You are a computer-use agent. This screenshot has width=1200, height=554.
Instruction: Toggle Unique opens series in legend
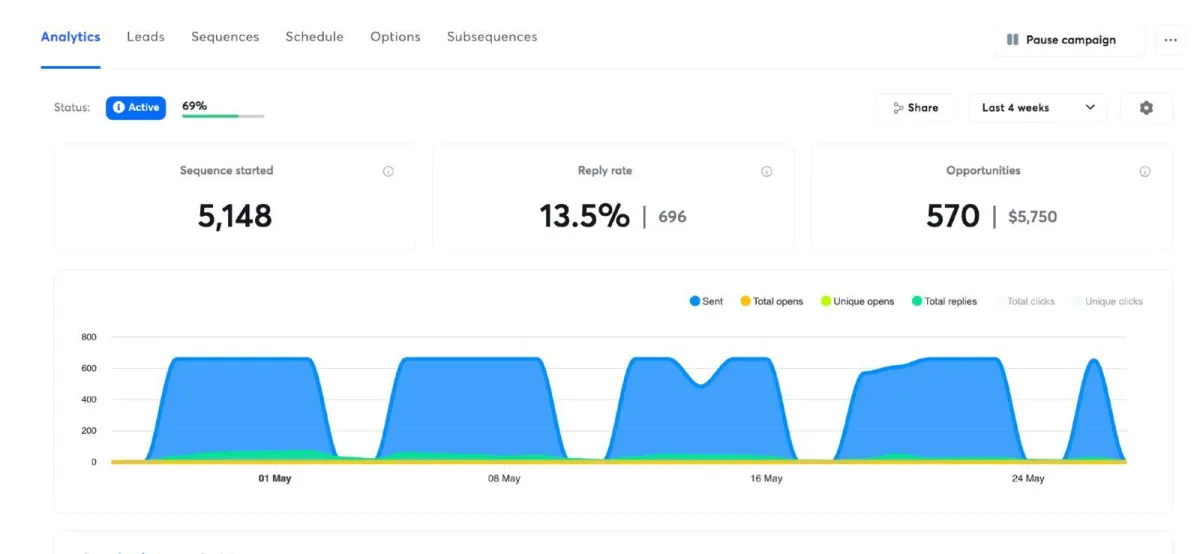pos(857,301)
